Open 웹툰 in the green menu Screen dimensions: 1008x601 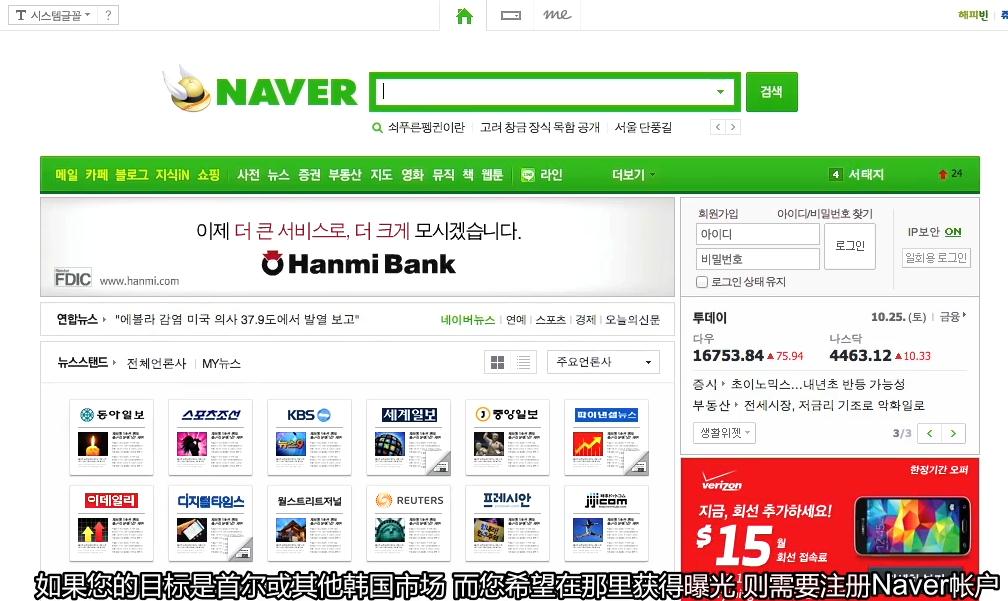(x=492, y=175)
